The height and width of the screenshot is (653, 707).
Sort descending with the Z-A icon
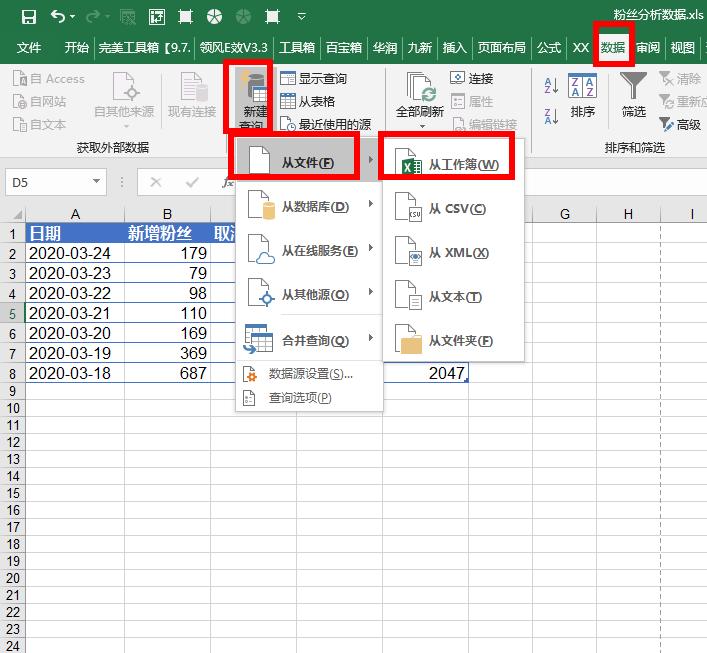pyautogui.click(x=551, y=116)
